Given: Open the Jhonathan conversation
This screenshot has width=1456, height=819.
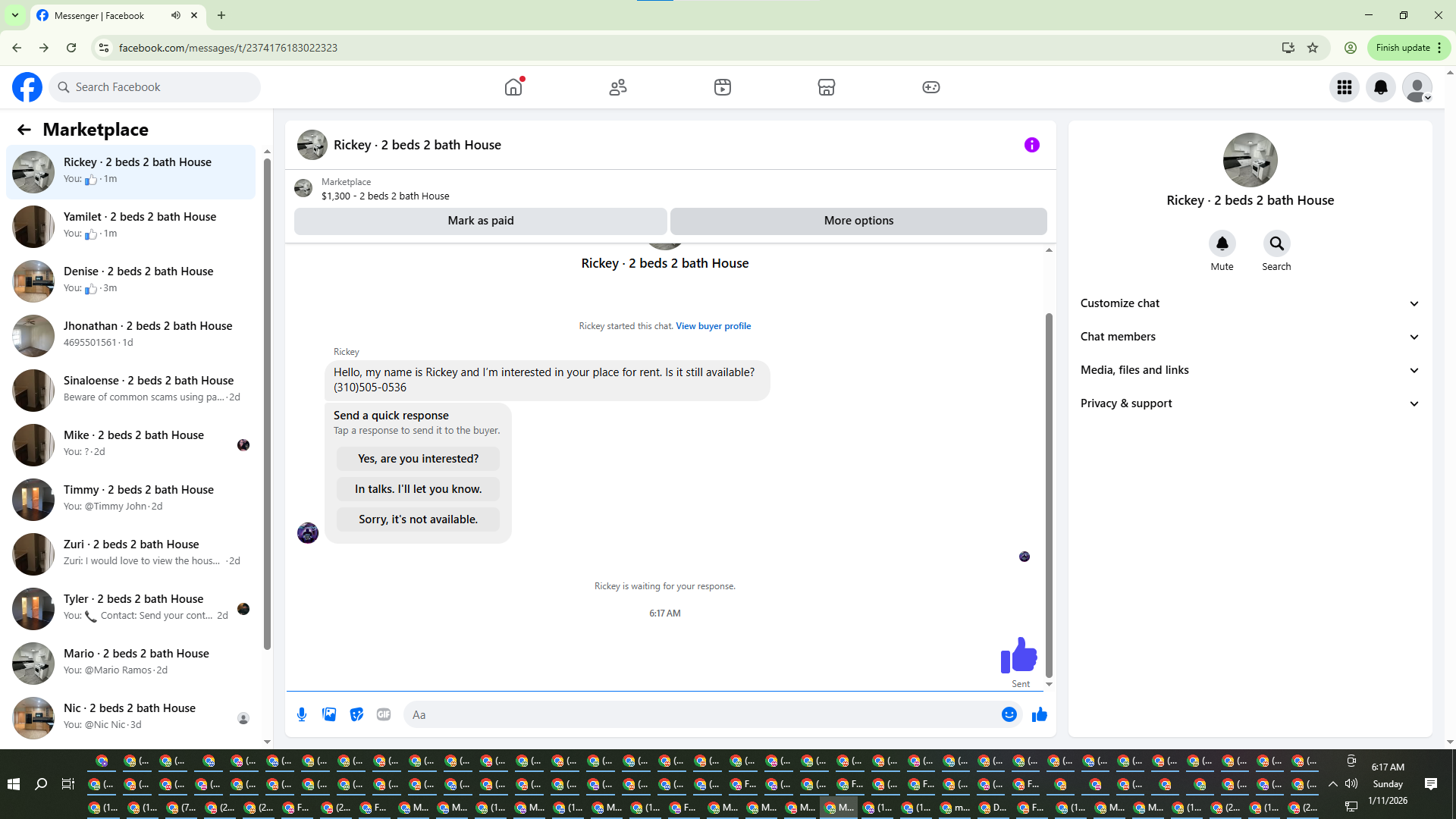Looking at the screenshot, I should click(x=131, y=336).
